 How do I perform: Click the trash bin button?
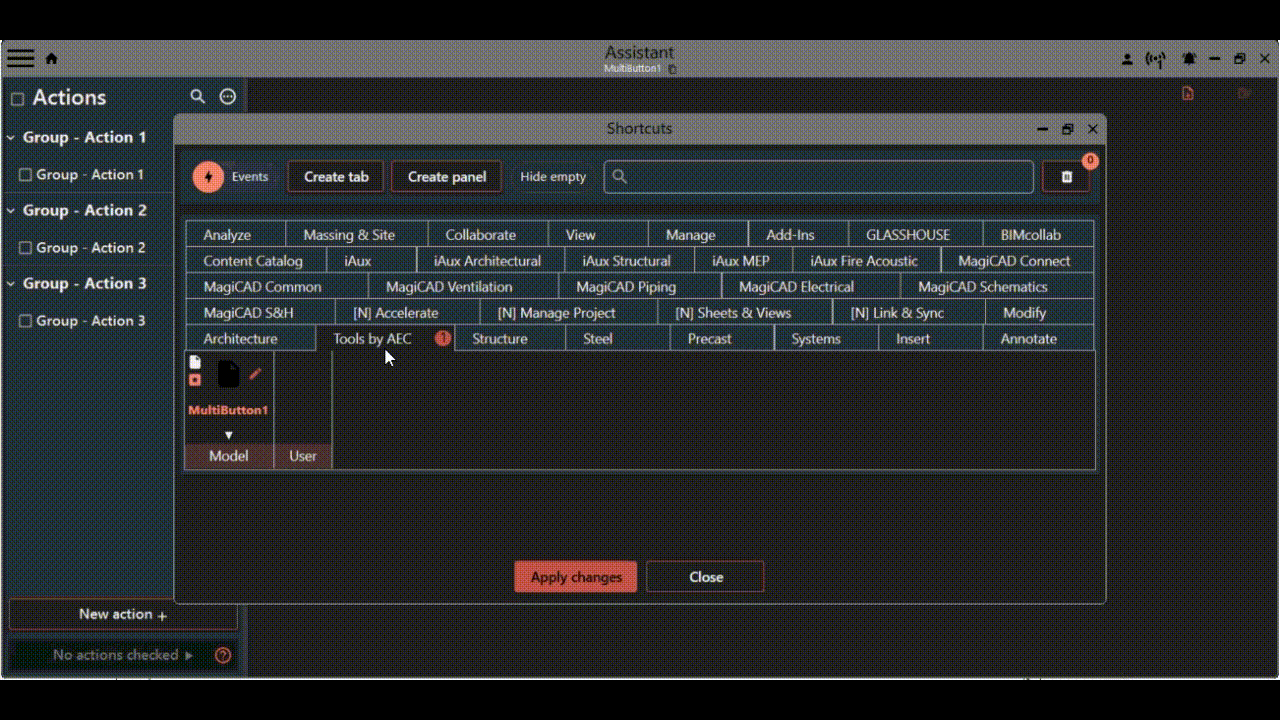click(1066, 177)
